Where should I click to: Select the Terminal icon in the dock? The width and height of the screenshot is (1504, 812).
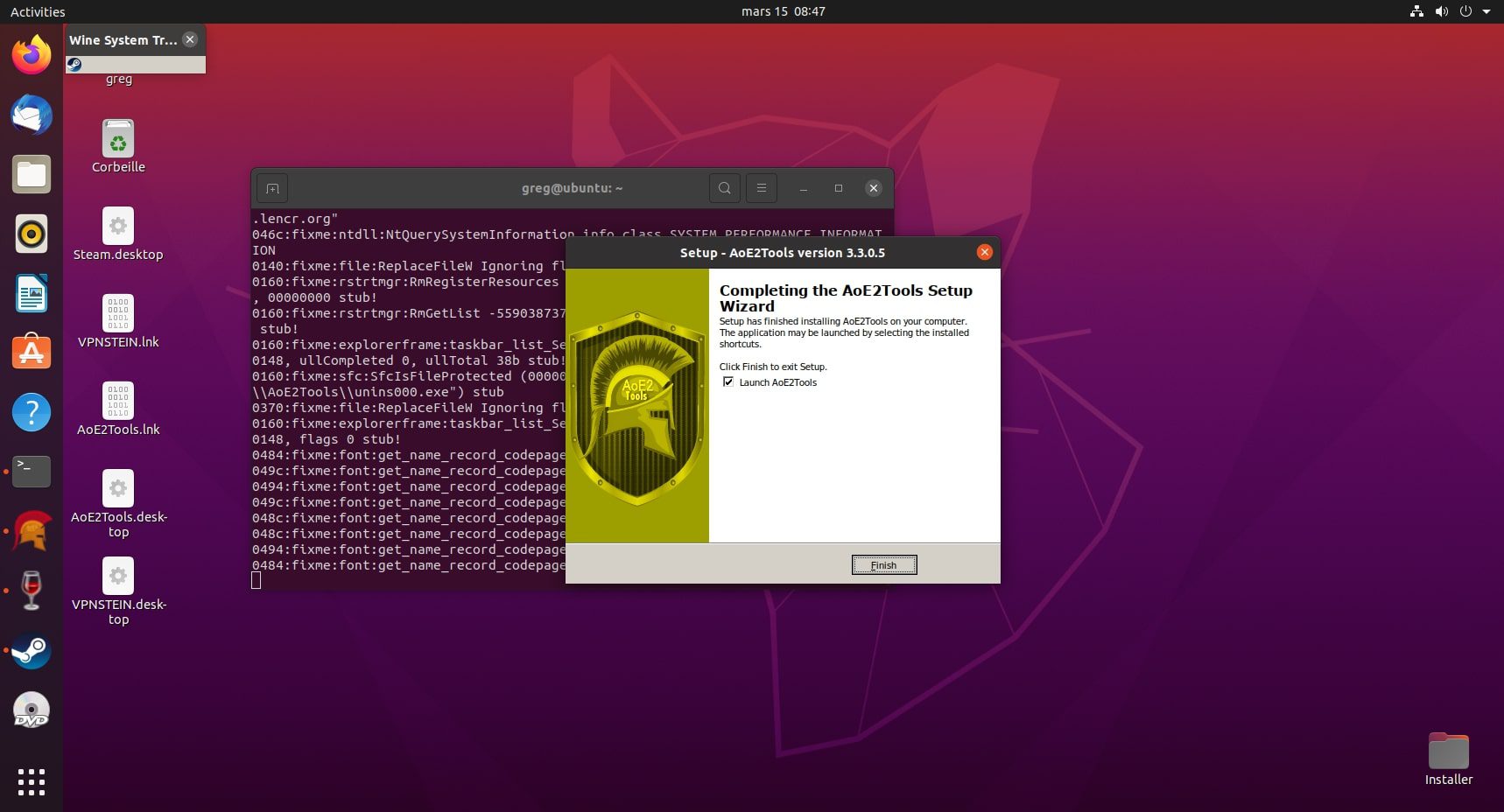(32, 472)
